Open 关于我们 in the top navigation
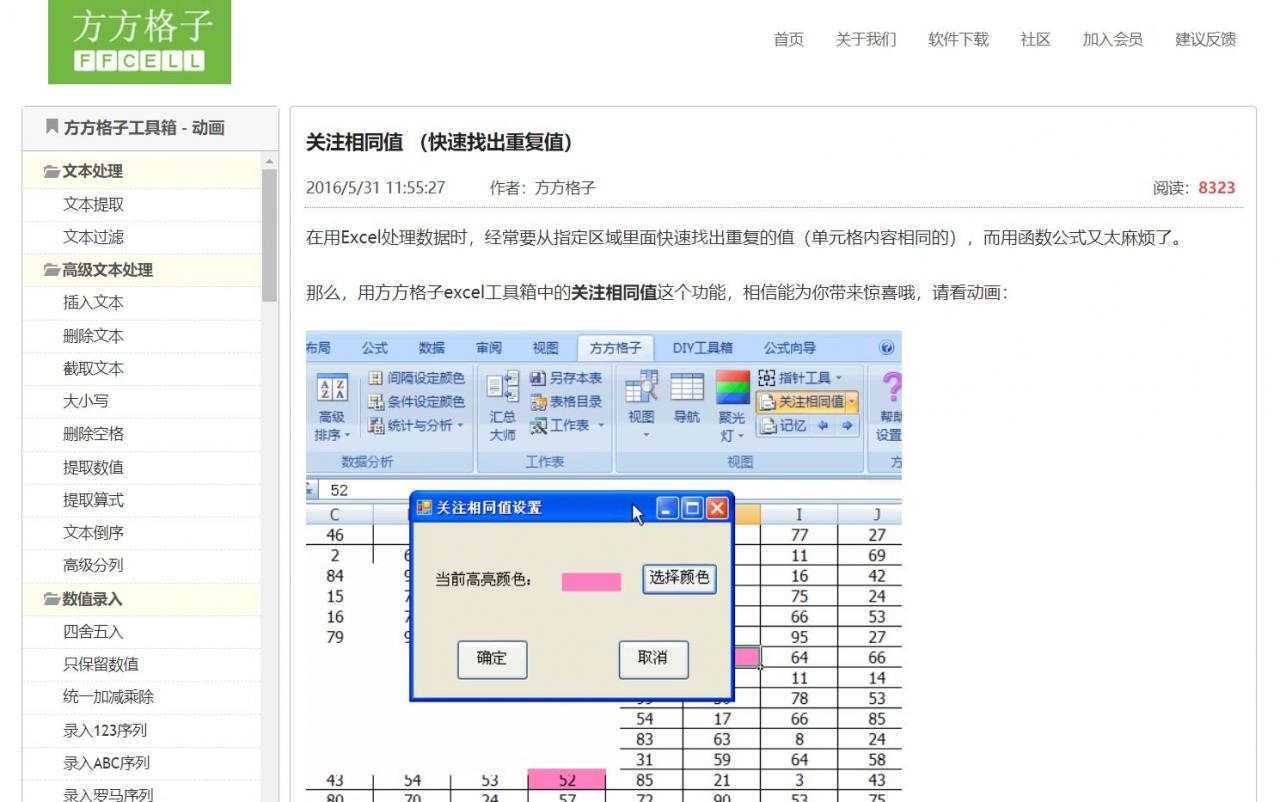1280x802 pixels. (x=866, y=39)
